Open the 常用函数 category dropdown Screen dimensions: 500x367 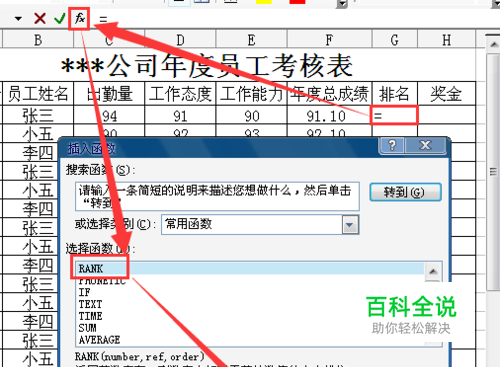click(x=350, y=225)
